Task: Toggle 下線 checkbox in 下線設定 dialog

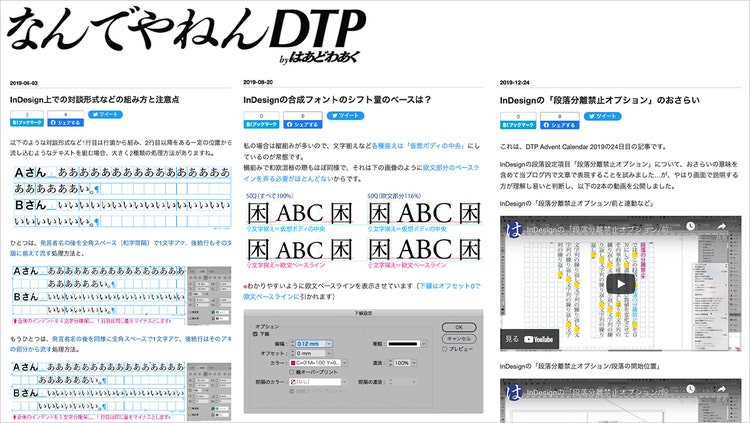Action: point(255,334)
